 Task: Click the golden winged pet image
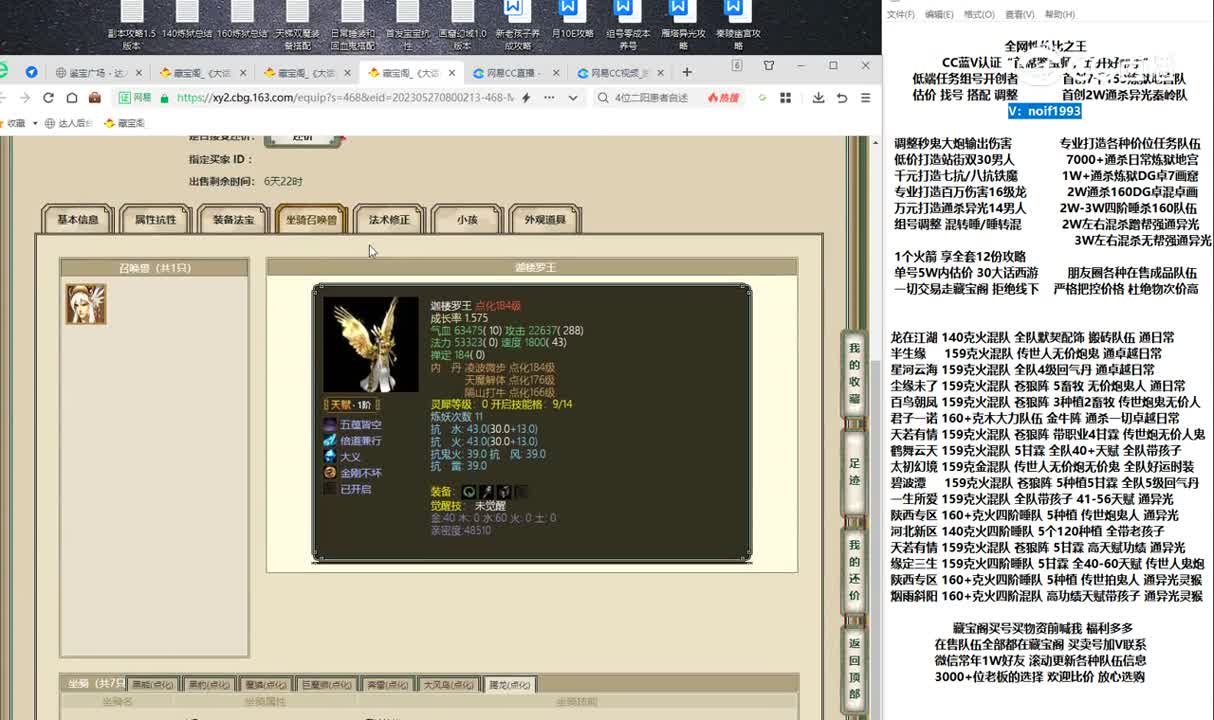pyautogui.click(x=370, y=345)
